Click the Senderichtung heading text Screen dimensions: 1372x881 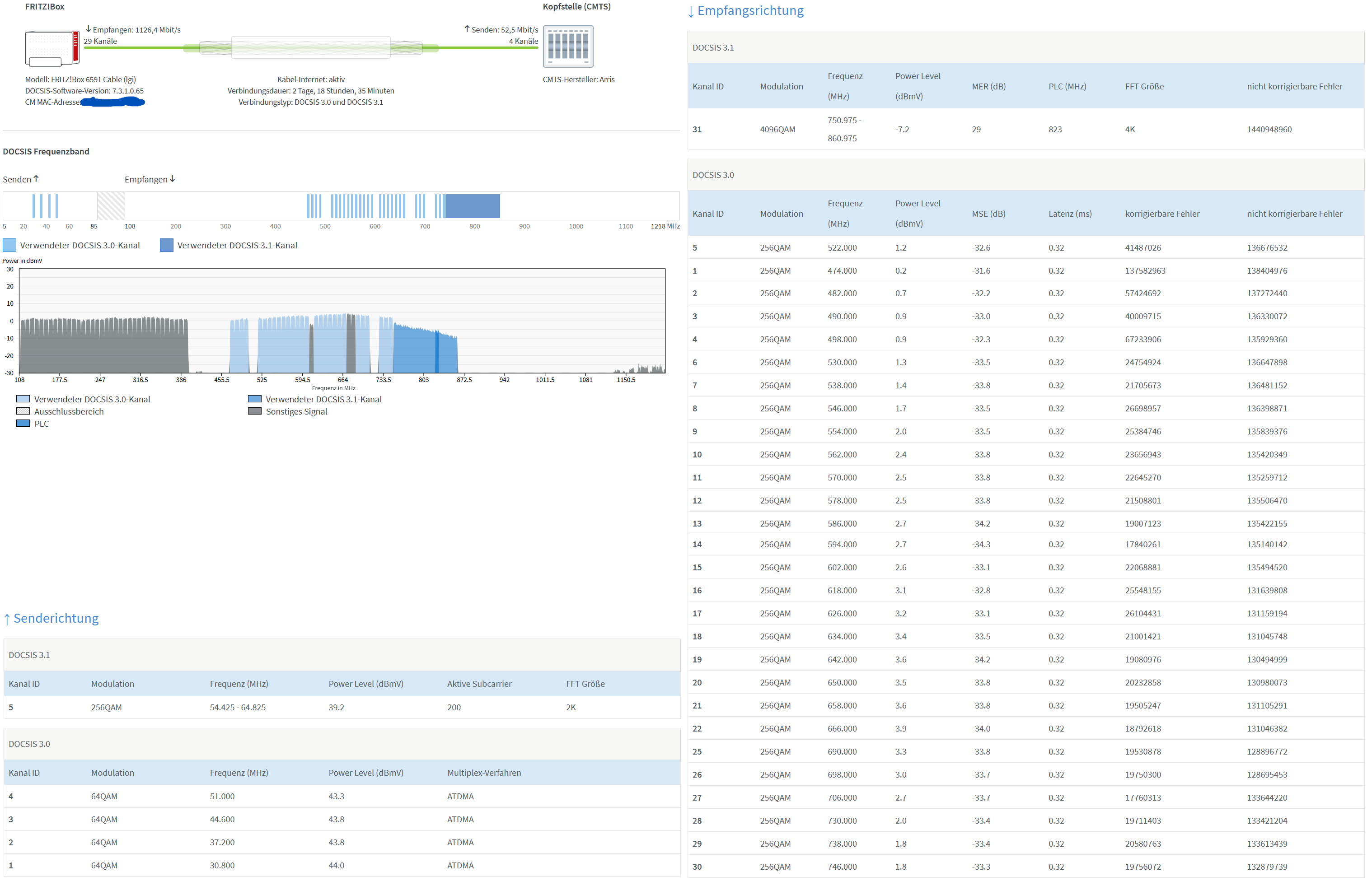coord(56,619)
